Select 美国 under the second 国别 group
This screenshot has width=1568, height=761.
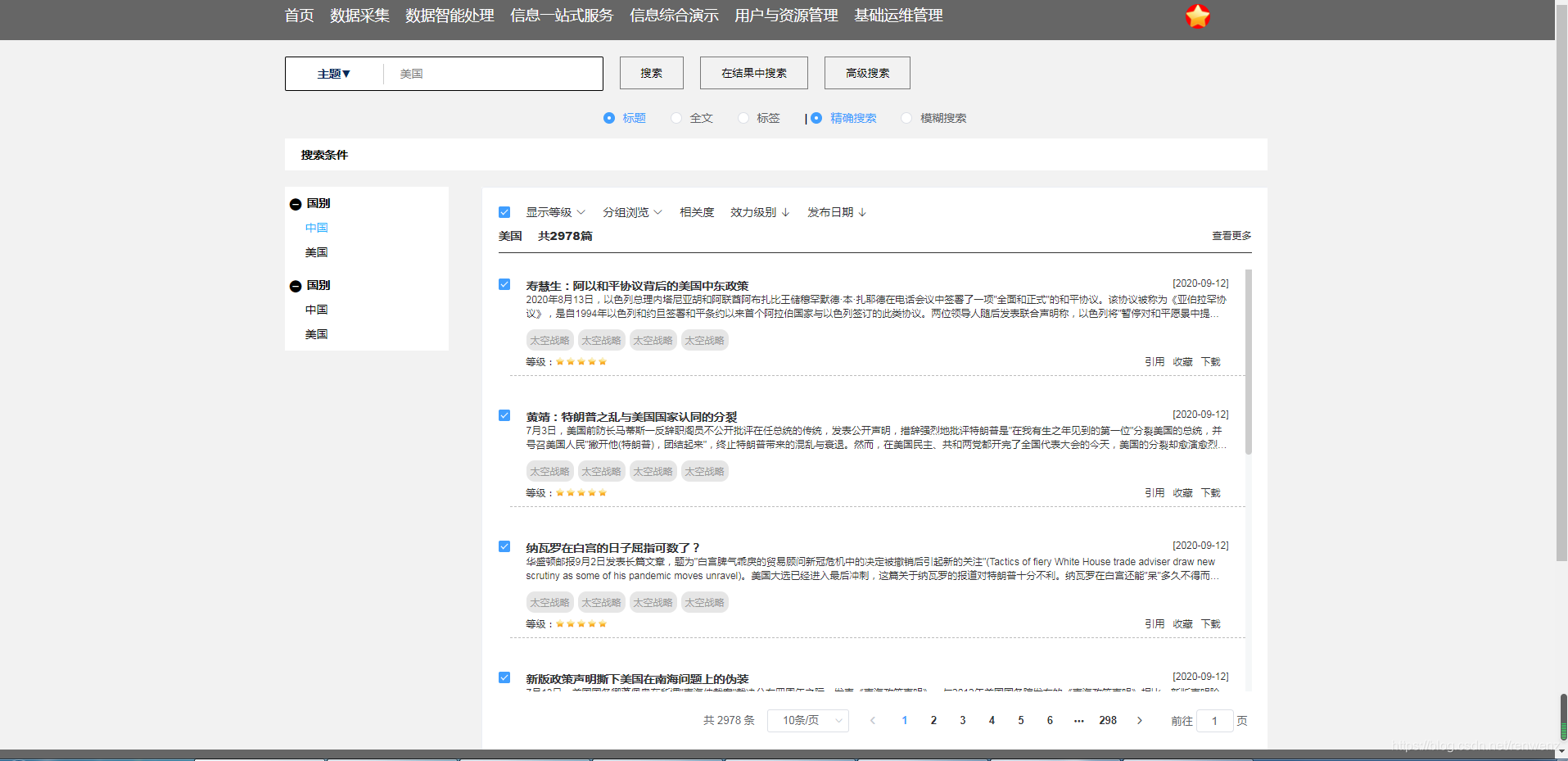coord(316,334)
